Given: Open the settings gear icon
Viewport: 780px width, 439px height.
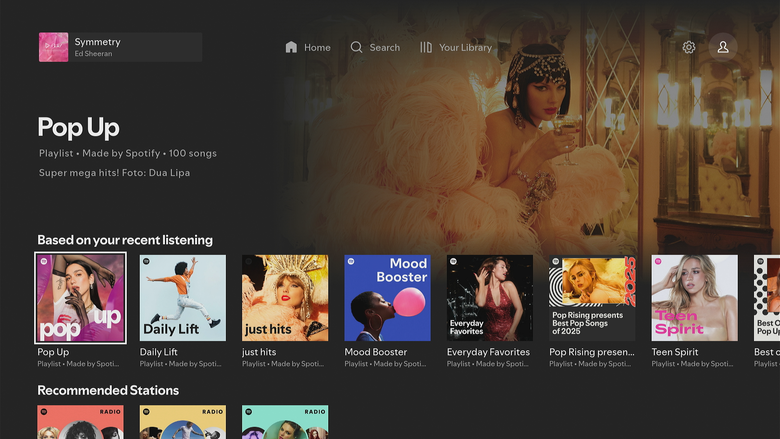Looking at the screenshot, I should pos(688,47).
